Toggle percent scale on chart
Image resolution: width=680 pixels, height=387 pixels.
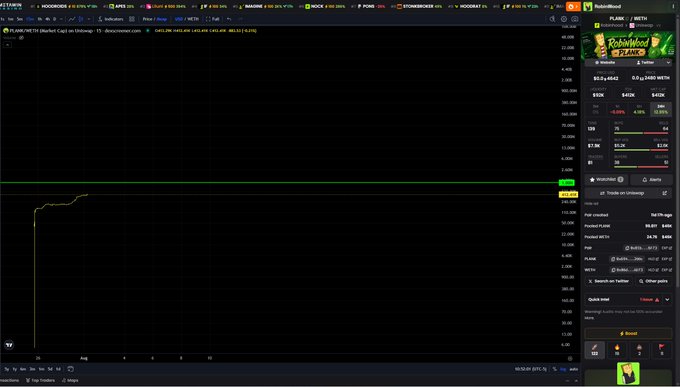555,369
